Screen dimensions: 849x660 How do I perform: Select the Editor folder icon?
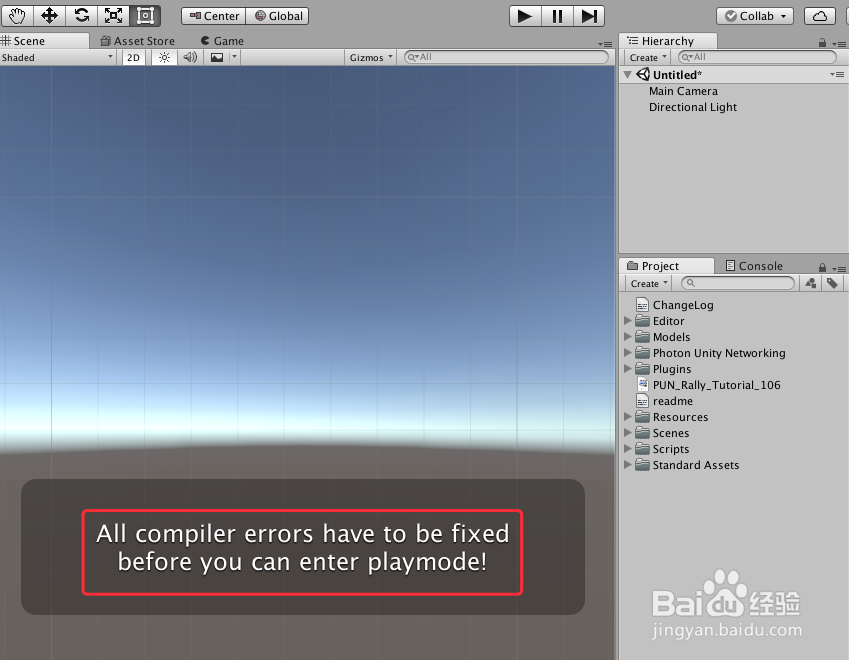tap(642, 321)
